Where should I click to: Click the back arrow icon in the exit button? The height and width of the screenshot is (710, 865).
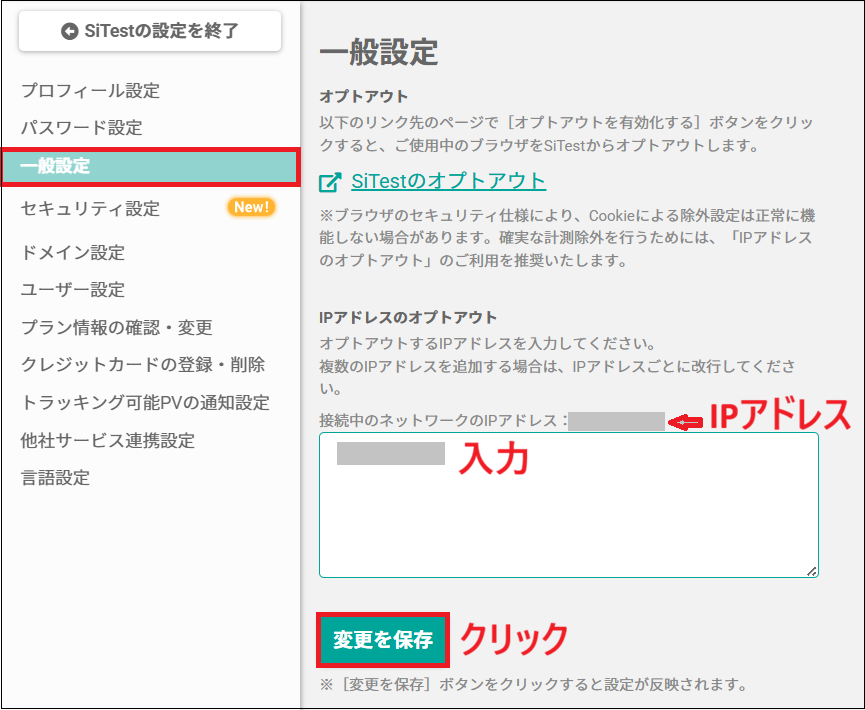(x=69, y=30)
